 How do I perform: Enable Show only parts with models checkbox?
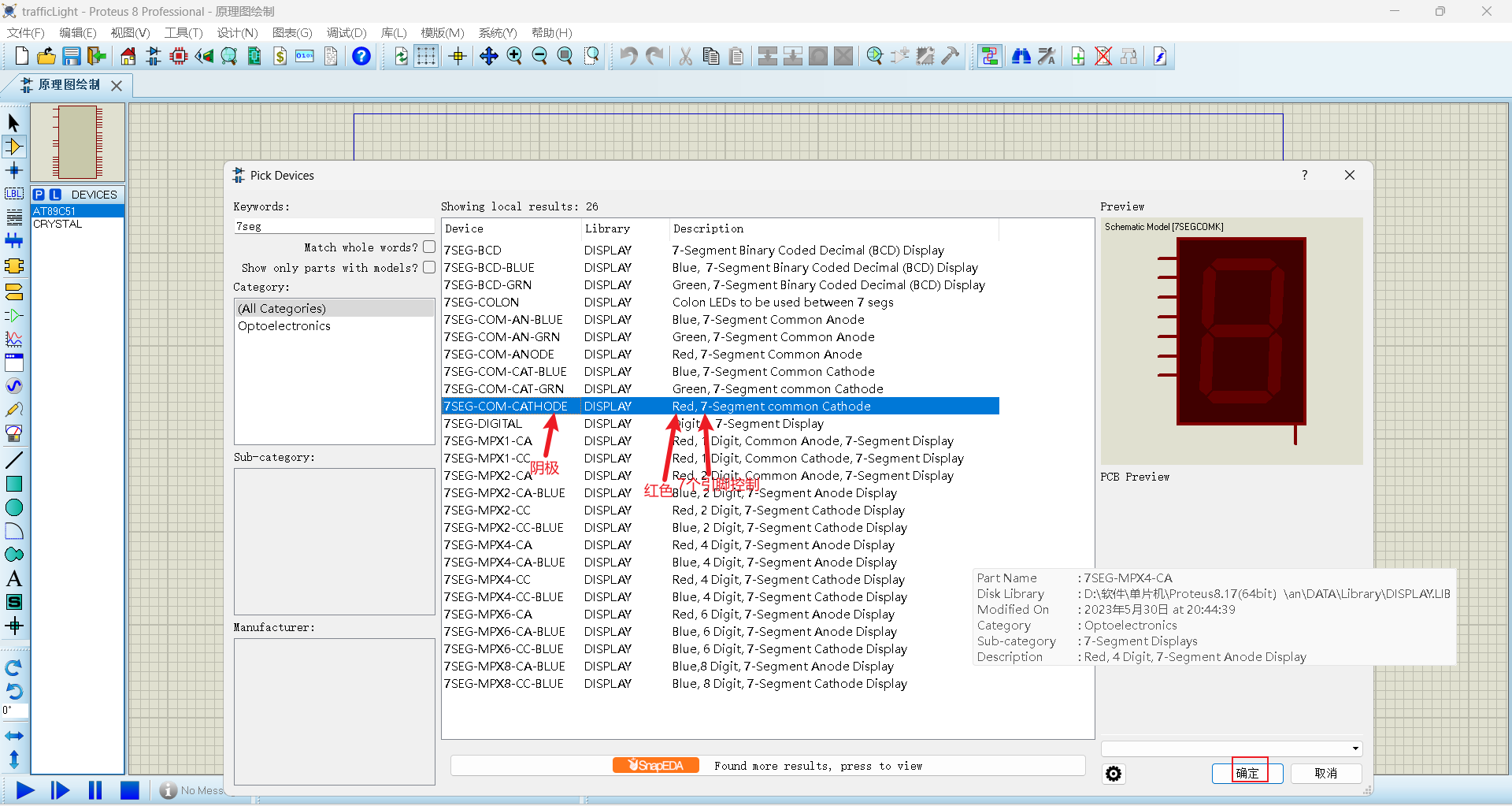[x=429, y=267]
